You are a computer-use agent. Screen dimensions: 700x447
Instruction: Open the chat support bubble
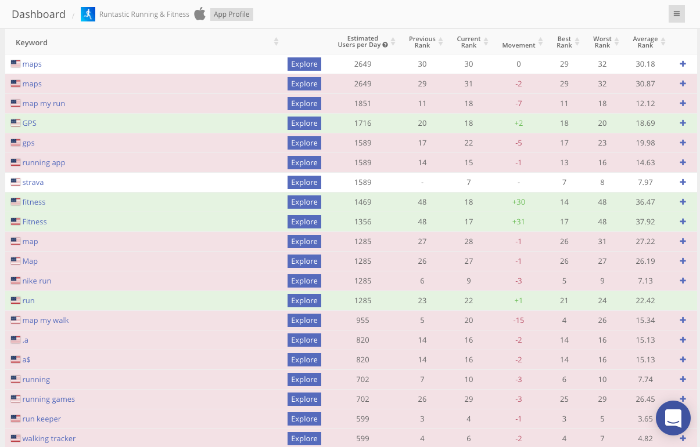click(672, 418)
